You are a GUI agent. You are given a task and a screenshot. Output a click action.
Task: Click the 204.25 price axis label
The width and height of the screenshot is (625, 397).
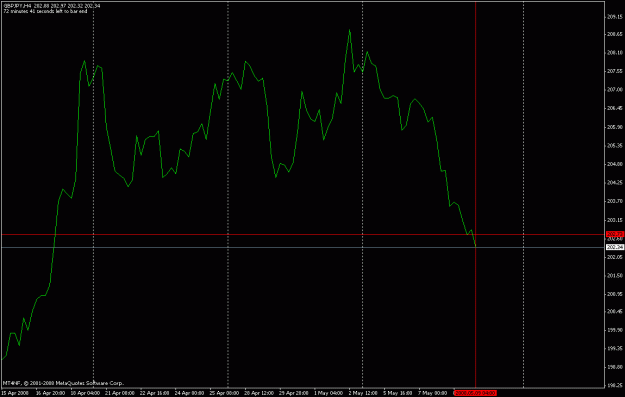click(x=615, y=183)
